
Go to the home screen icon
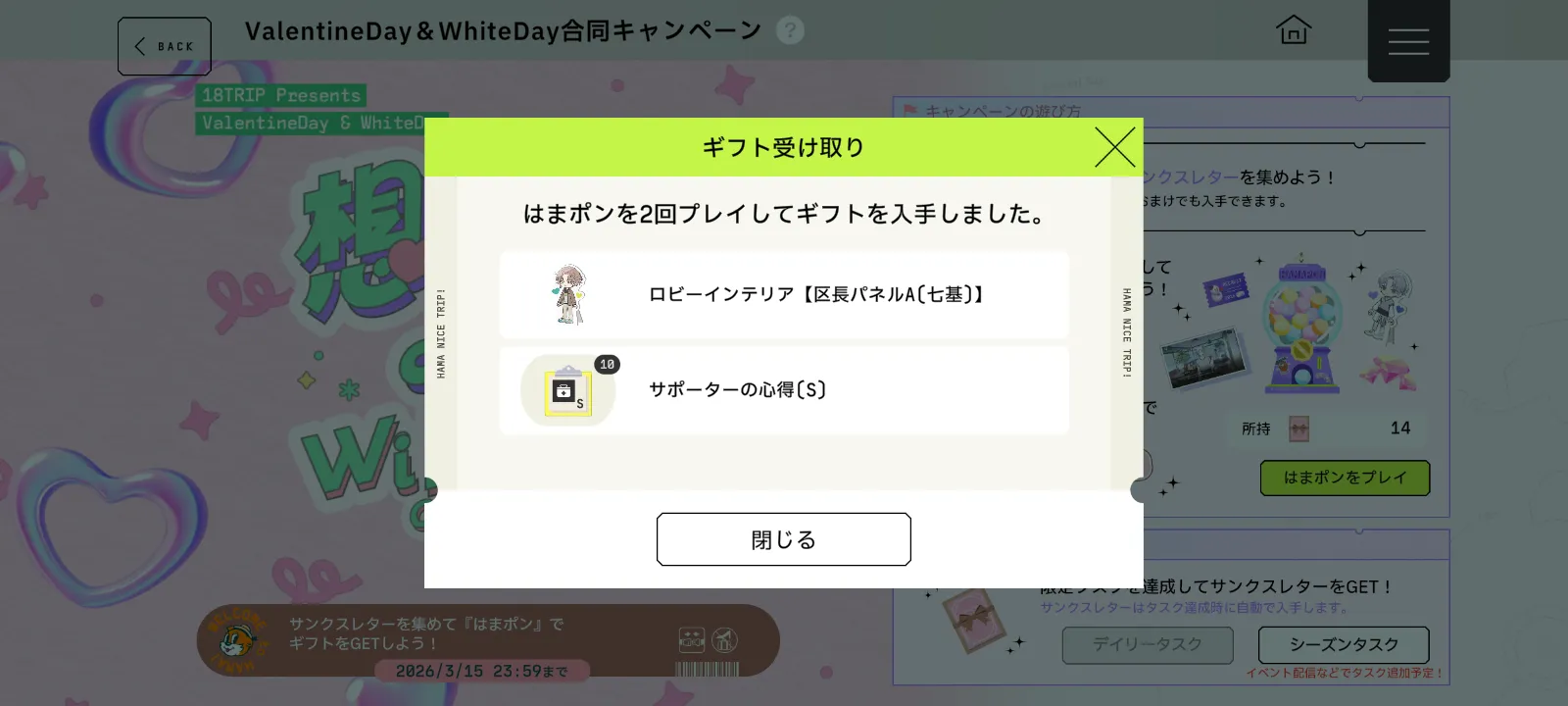pos(1294,29)
